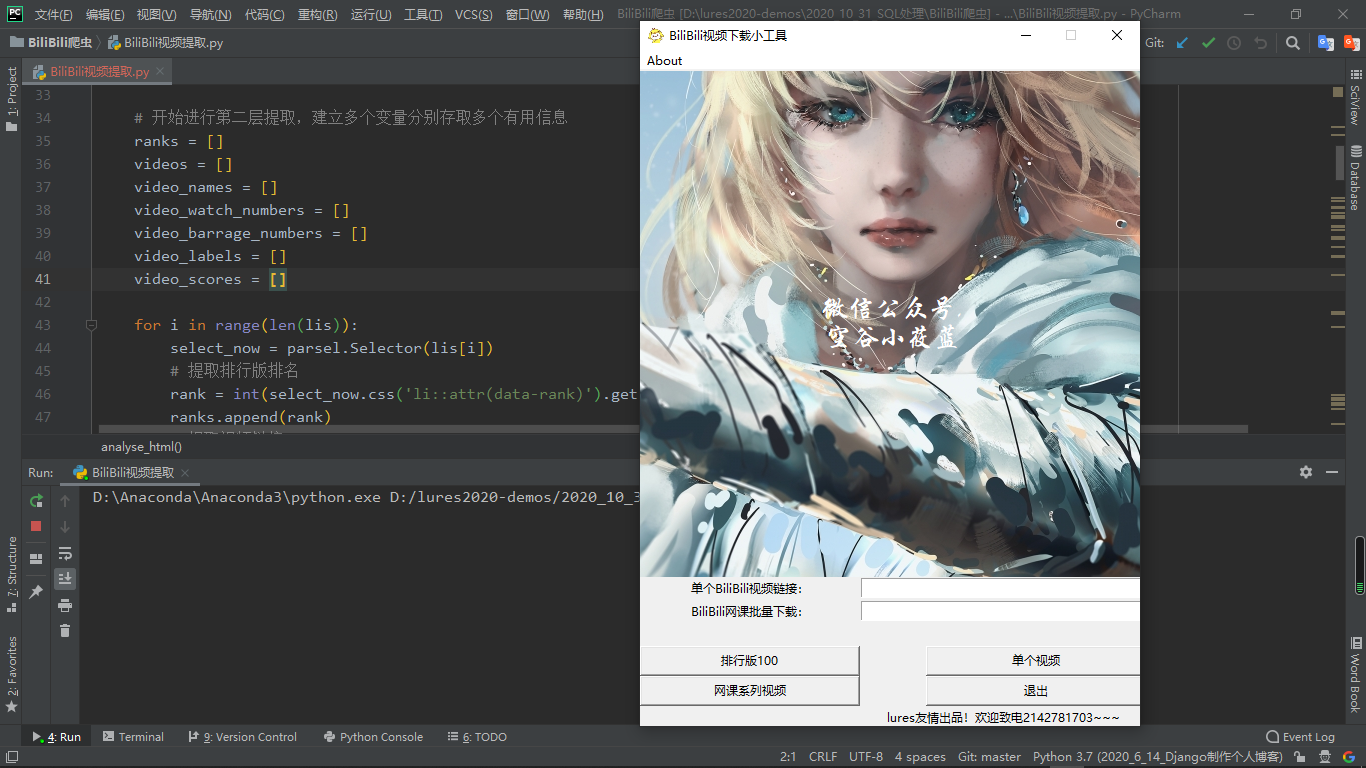Screen dimensions: 1366x768
Task: Click the Git Update Project blue arrow
Action: coord(1183,43)
